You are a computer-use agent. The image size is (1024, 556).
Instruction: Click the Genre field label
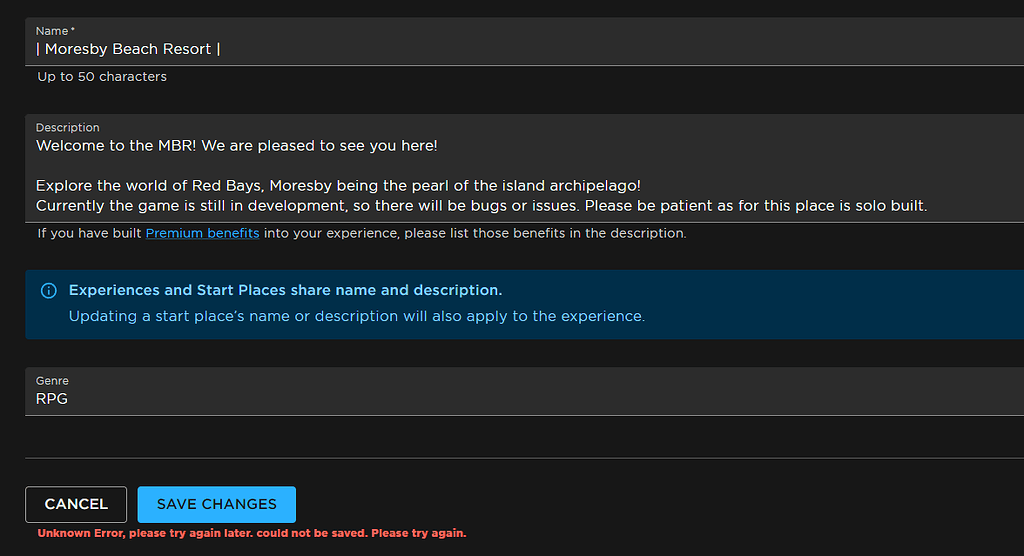pos(52,380)
